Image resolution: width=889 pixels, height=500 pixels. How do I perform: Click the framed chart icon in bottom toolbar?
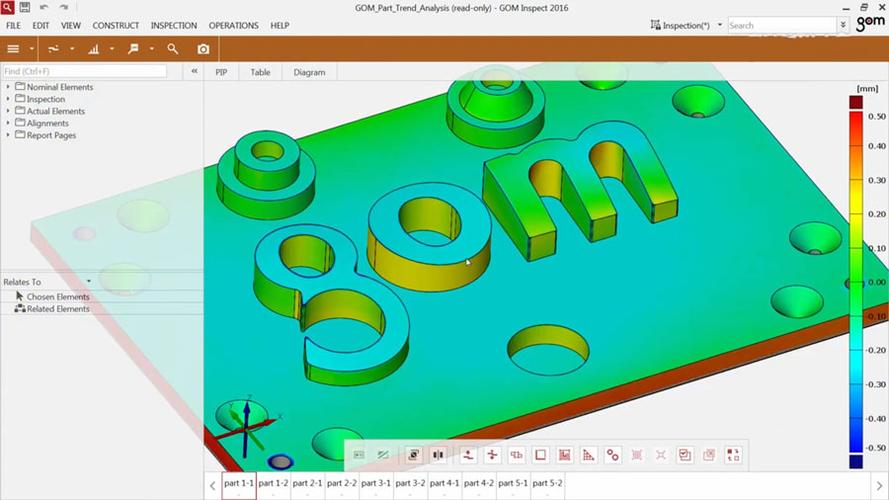coord(565,455)
